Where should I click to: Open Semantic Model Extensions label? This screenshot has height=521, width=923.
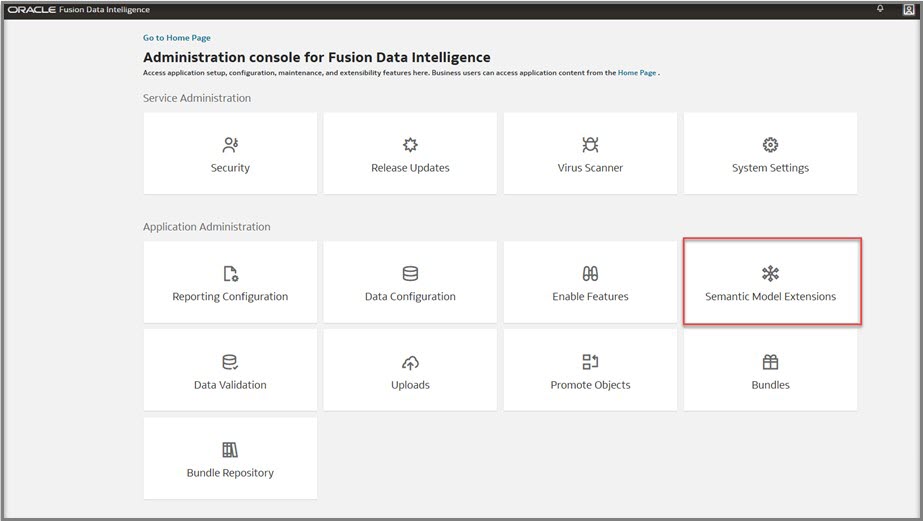[771, 297]
